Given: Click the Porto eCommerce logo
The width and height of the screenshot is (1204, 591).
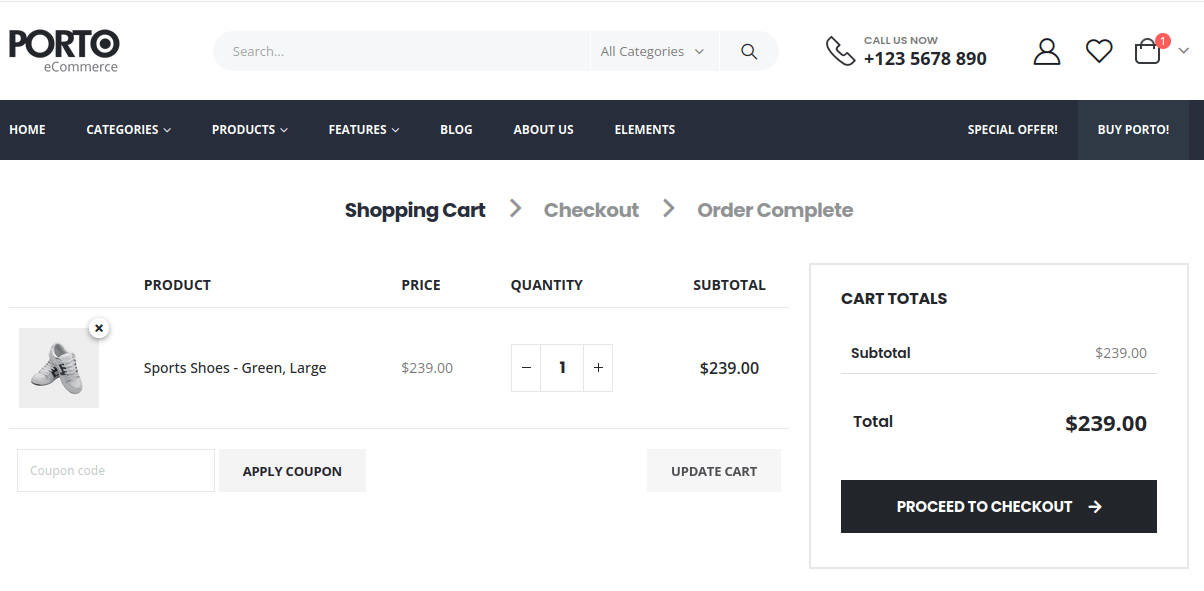Looking at the screenshot, I should [64, 50].
